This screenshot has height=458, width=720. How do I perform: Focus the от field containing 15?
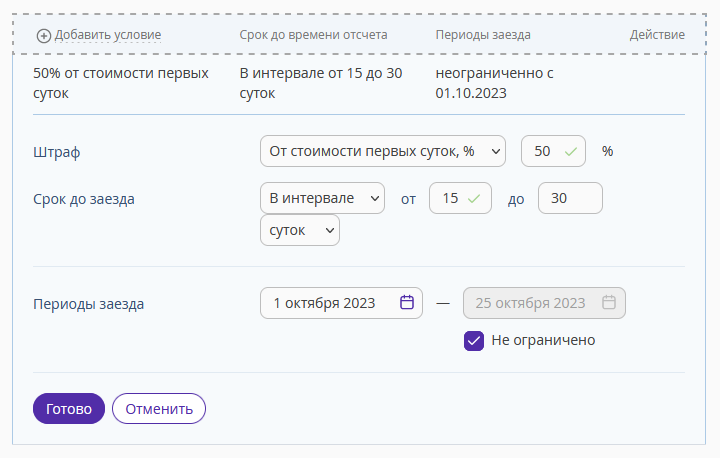click(x=460, y=198)
